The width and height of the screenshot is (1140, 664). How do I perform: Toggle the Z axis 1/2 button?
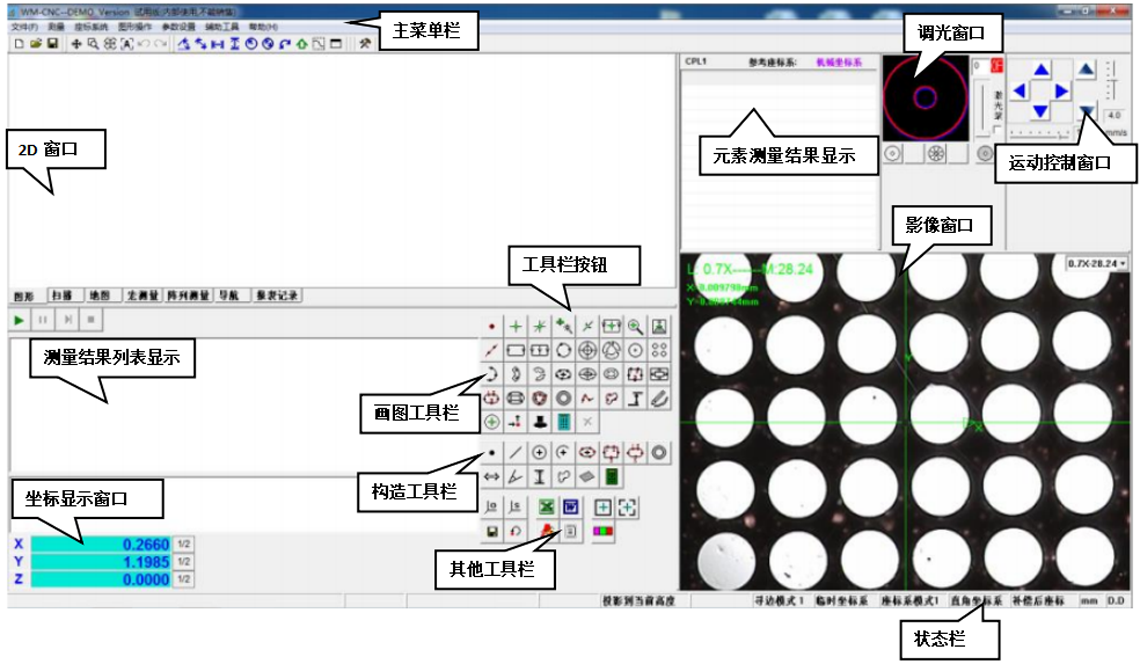point(184,579)
